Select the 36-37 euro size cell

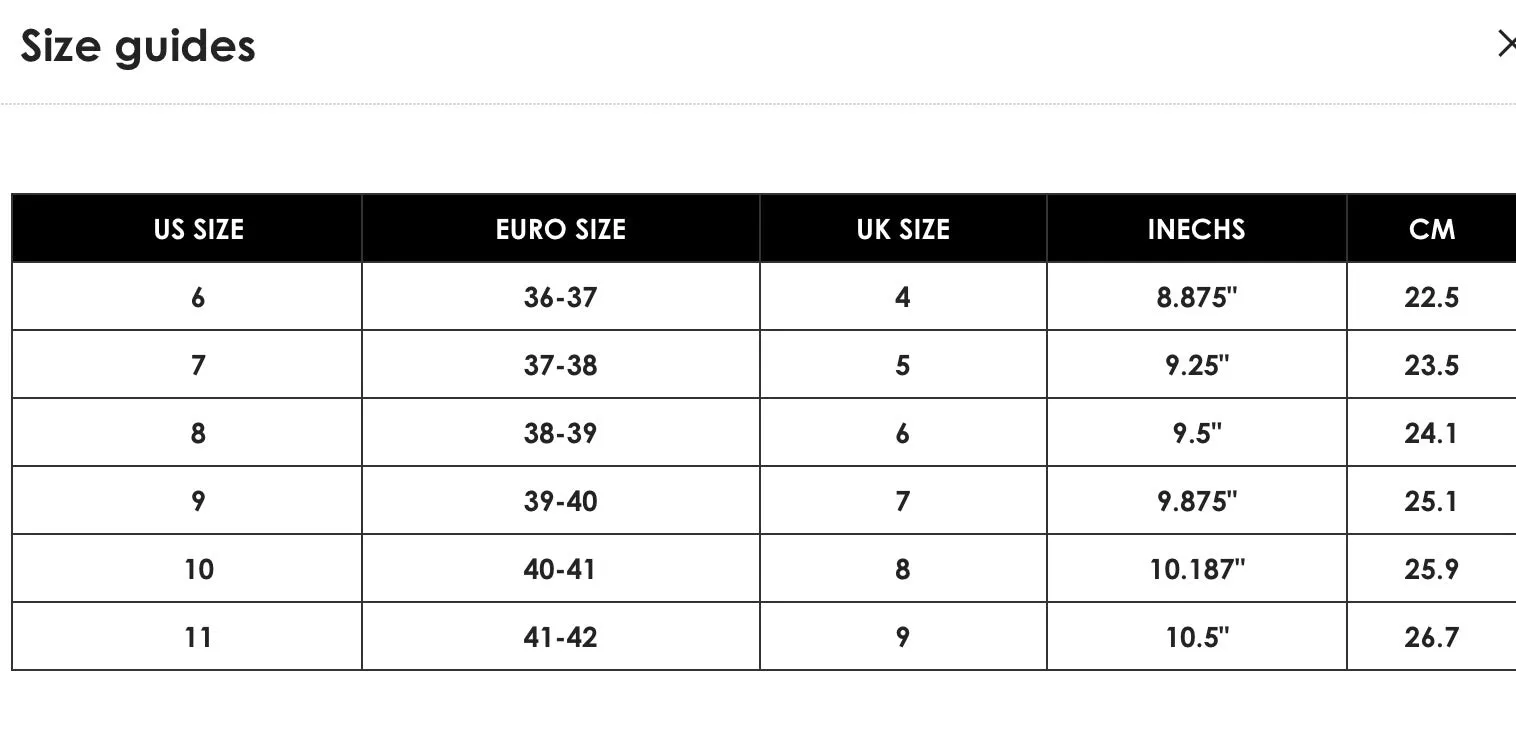(x=561, y=296)
